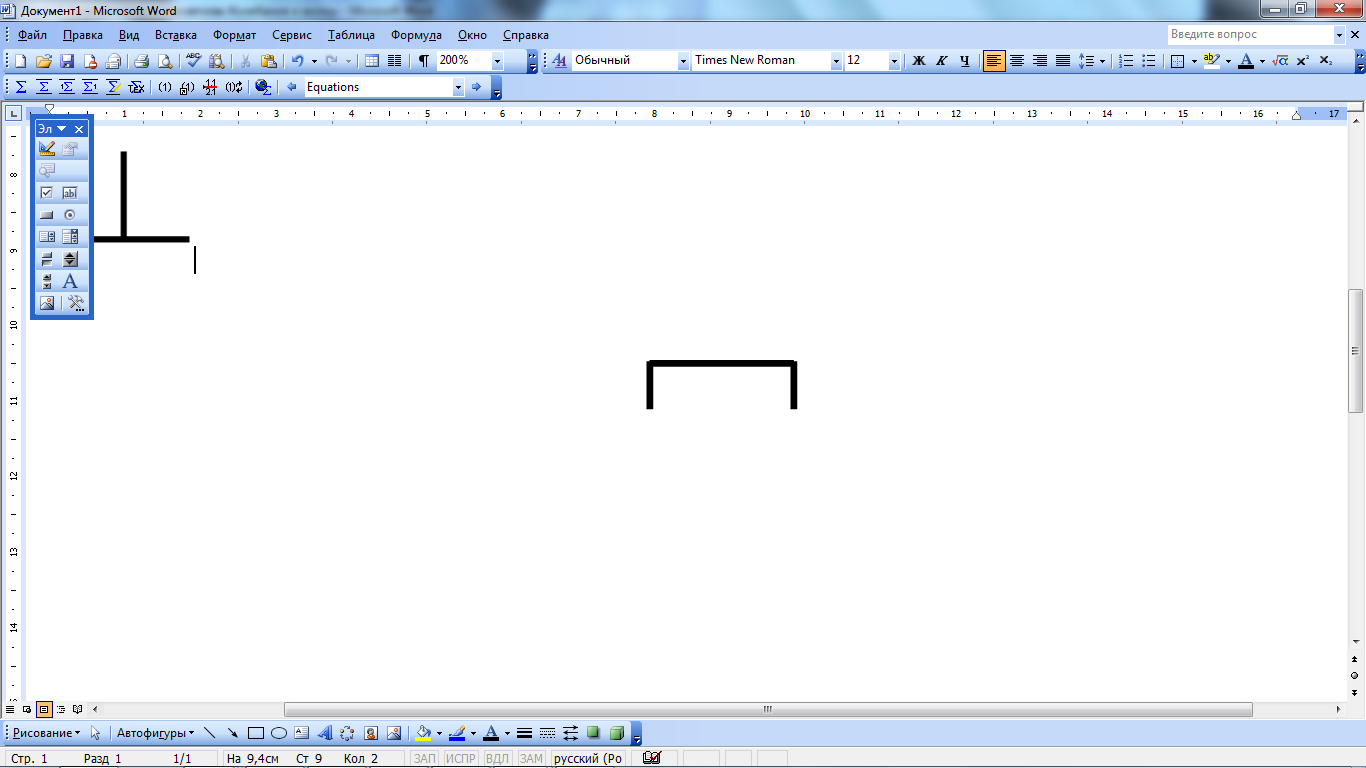This screenshot has height=768, width=1366.
Task: Select the Rectangle drawing tool
Action: (256, 733)
